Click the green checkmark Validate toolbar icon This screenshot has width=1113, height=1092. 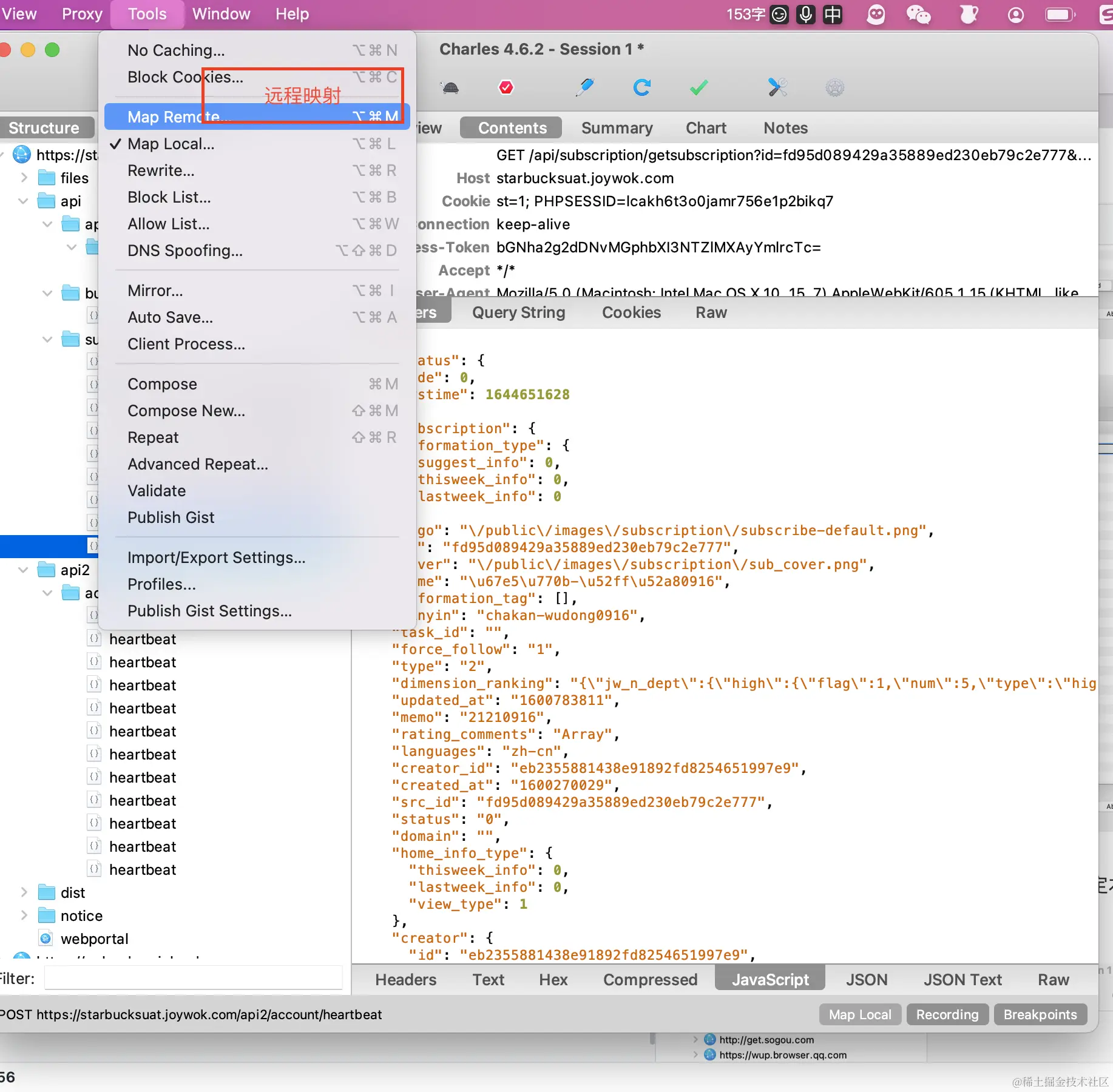click(x=699, y=87)
